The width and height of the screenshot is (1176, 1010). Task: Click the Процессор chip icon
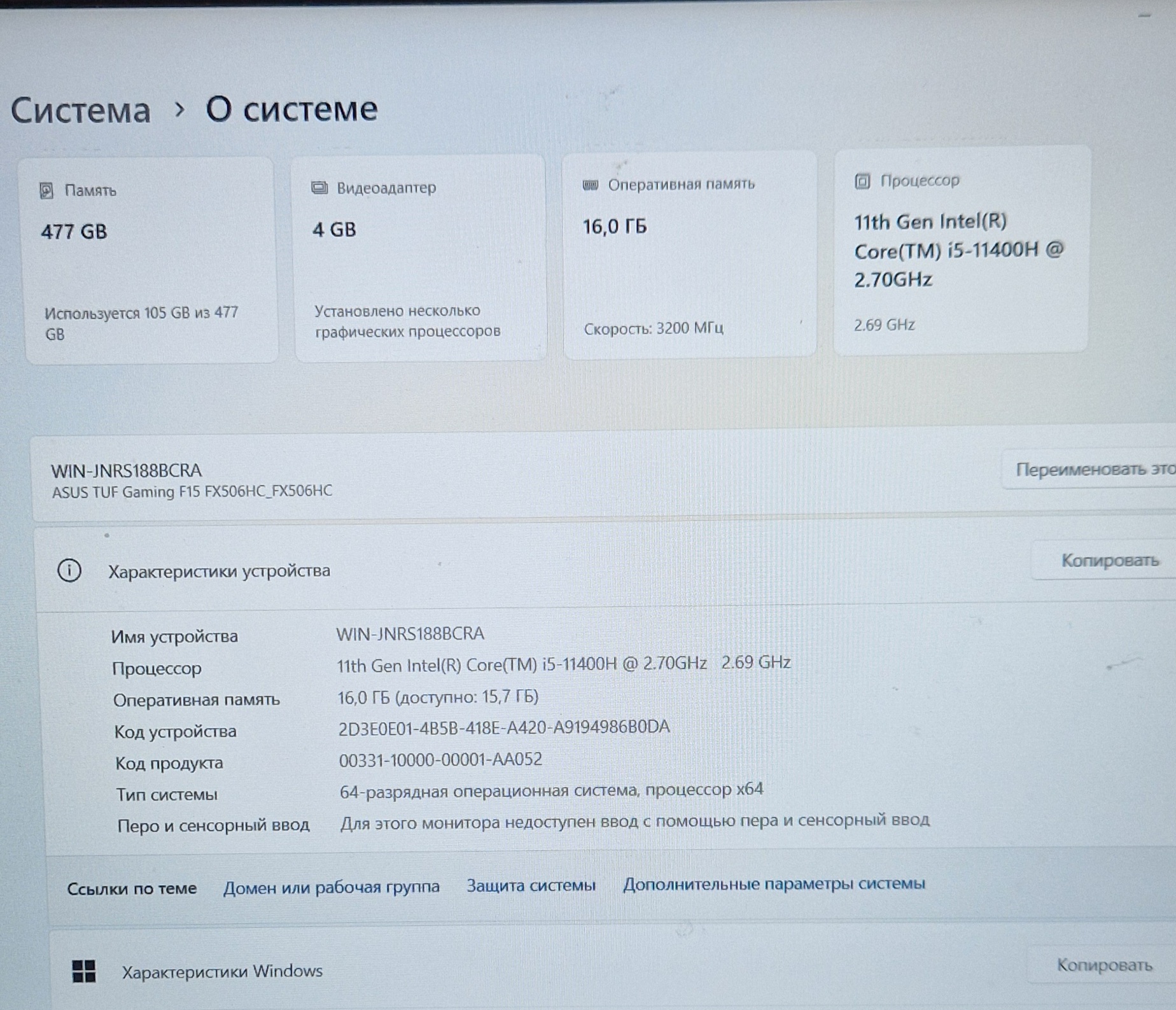click(862, 181)
